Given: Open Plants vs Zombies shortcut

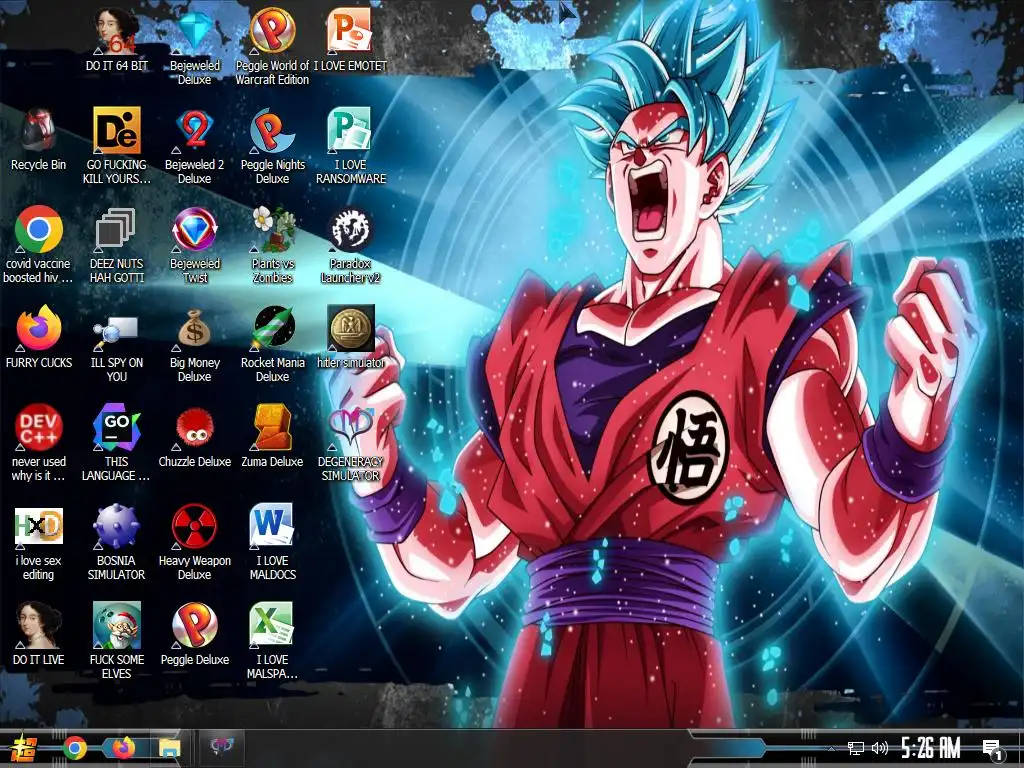Looking at the screenshot, I should pyautogui.click(x=272, y=244).
